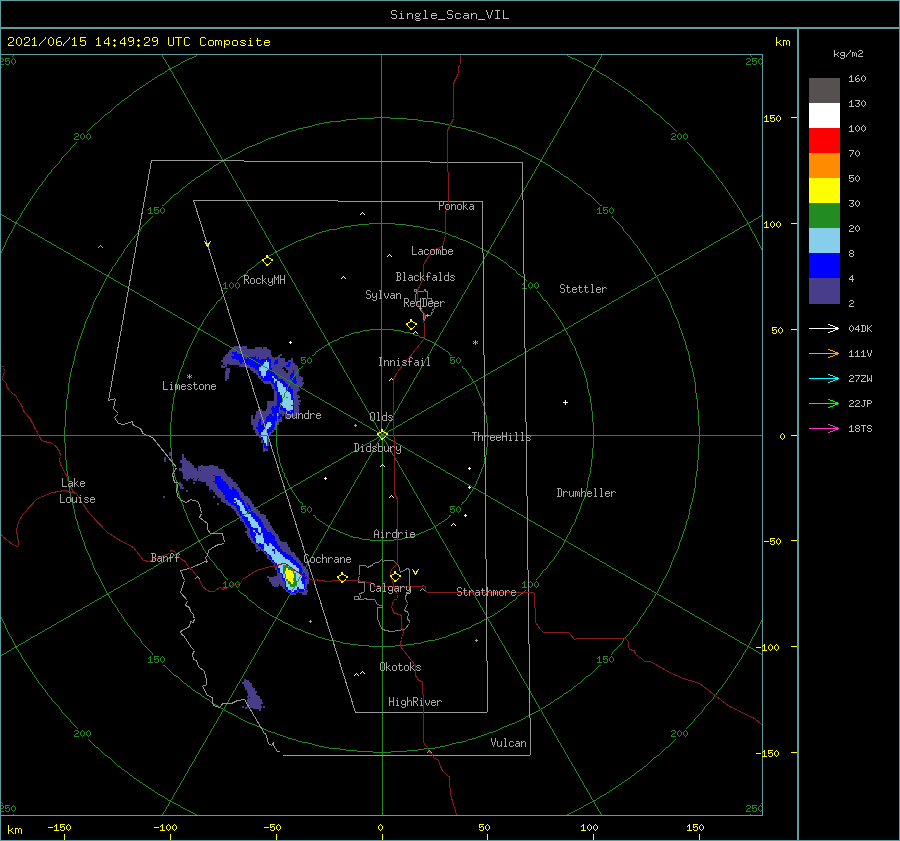This screenshot has width=900, height=841.
Task: Click the RedDeer city label
Action: coord(424,303)
